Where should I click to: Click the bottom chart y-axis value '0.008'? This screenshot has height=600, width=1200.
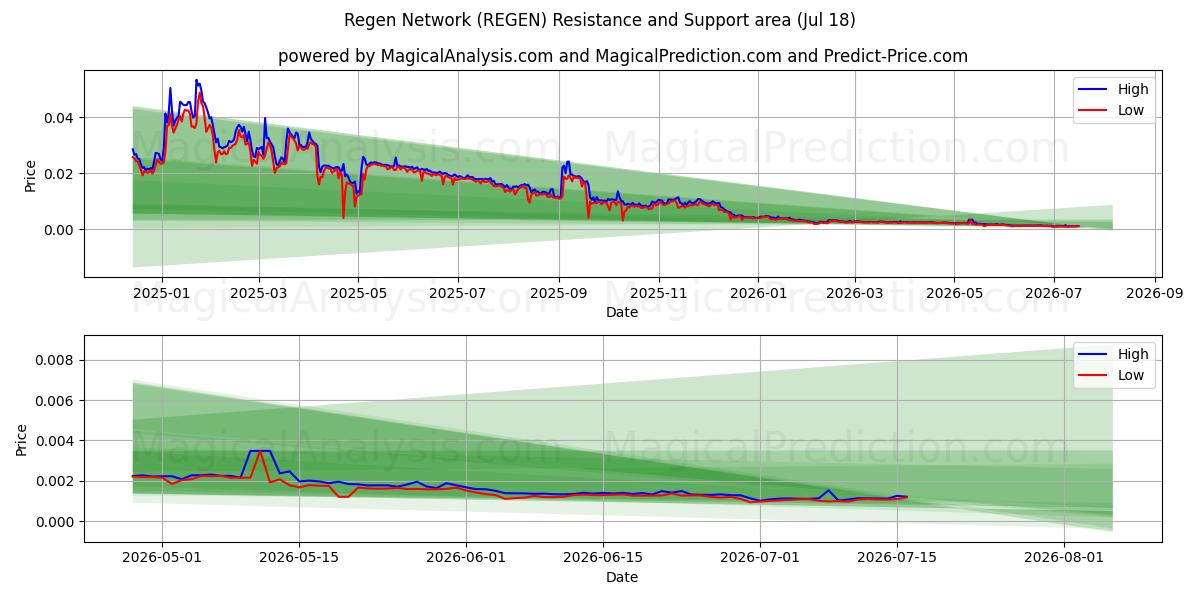57,361
